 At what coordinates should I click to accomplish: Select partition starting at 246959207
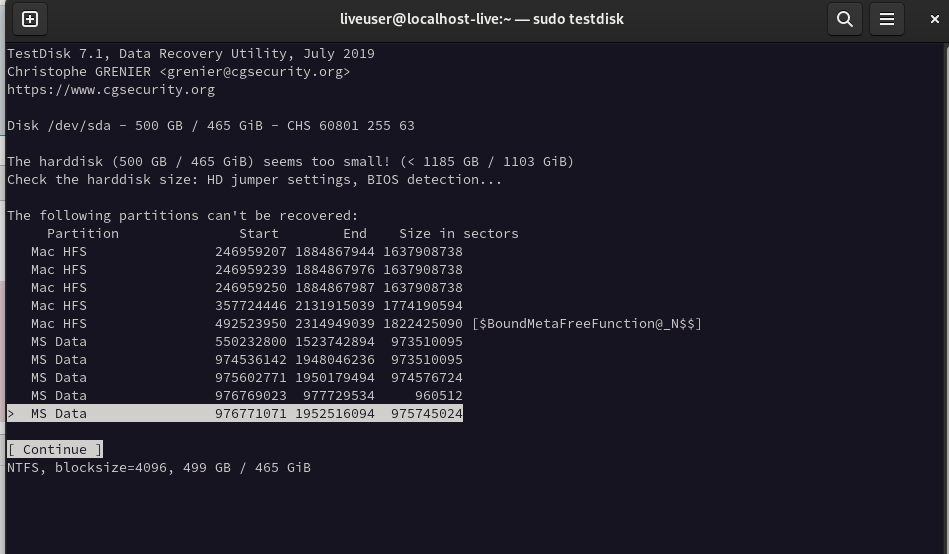pos(247,251)
